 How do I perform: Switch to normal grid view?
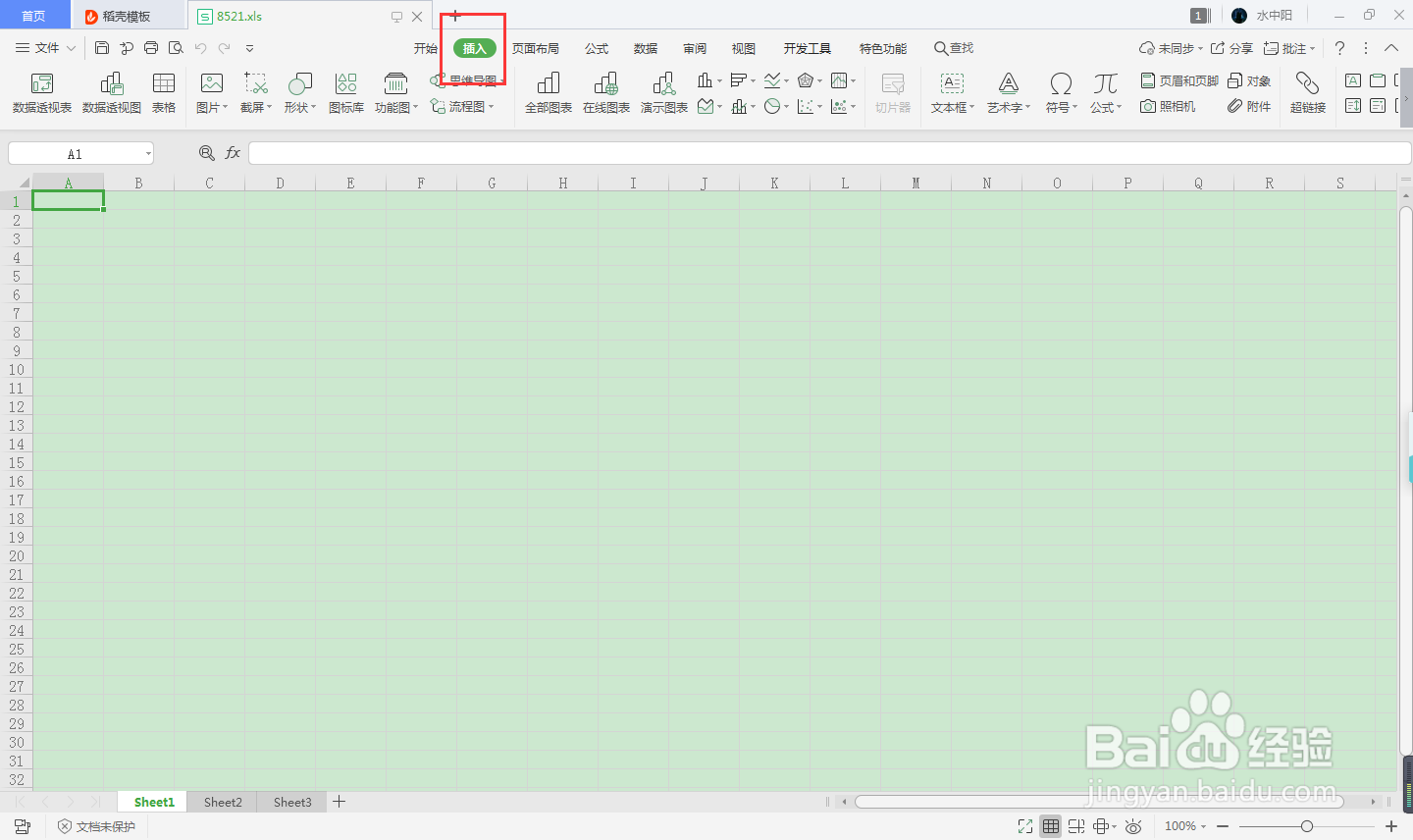pyautogui.click(x=1051, y=826)
